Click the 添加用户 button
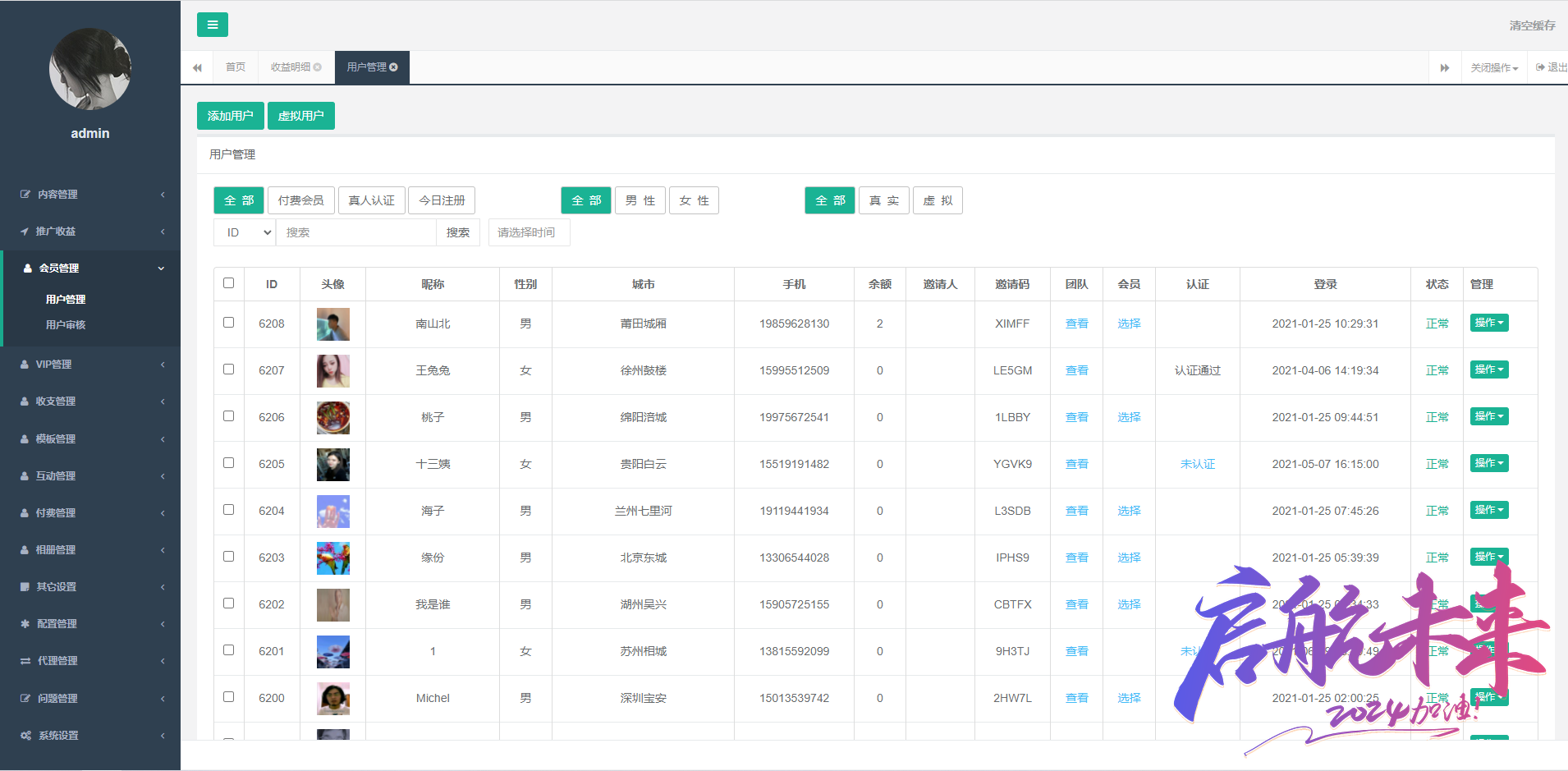 [x=231, y=116]
